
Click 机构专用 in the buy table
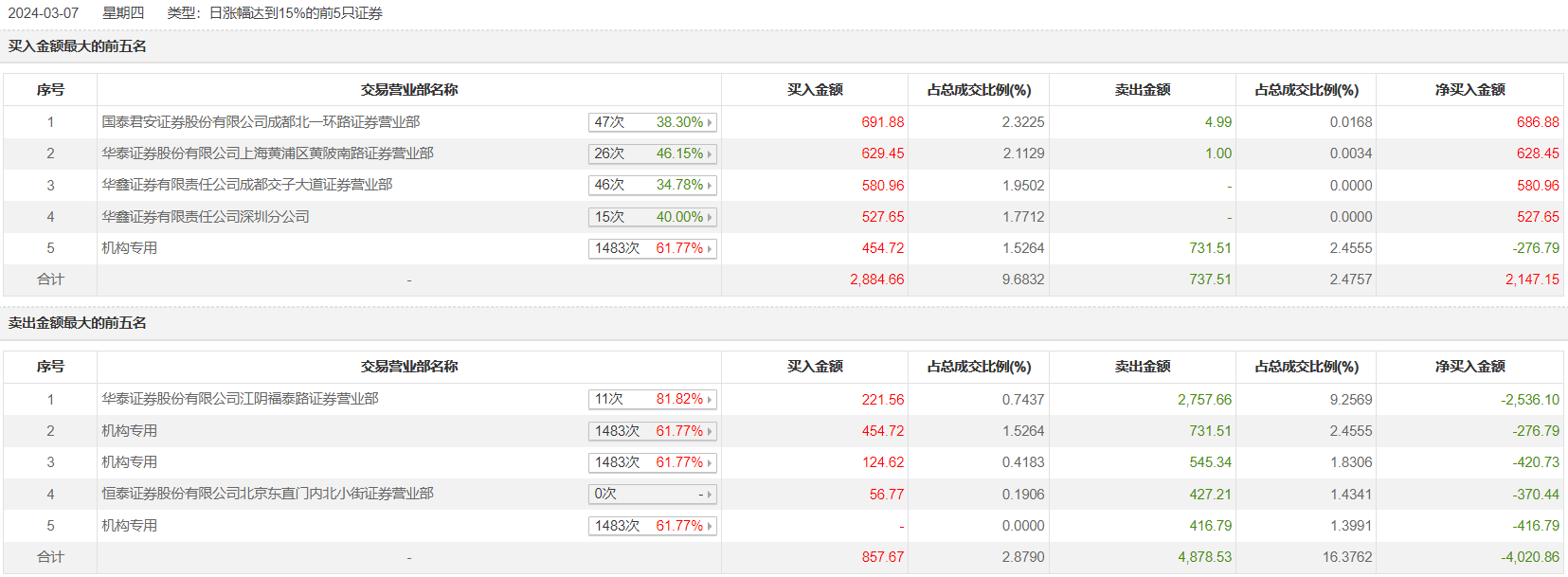130,248
